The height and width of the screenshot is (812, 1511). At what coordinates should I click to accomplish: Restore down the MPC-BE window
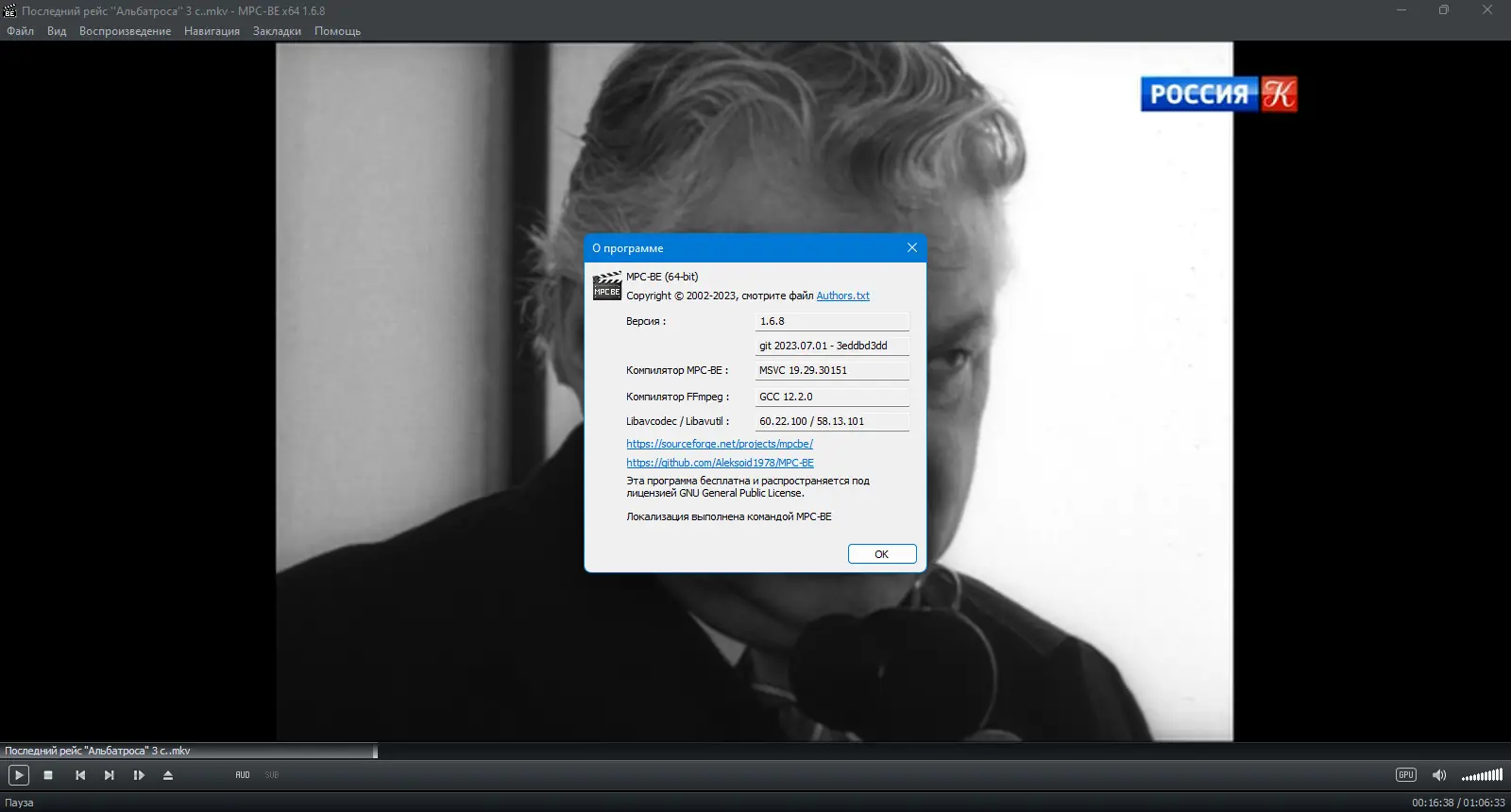pos(1444,10)
